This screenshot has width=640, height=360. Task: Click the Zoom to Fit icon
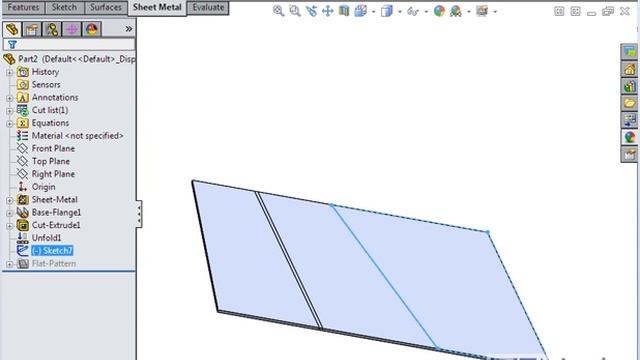coord(278,11)
